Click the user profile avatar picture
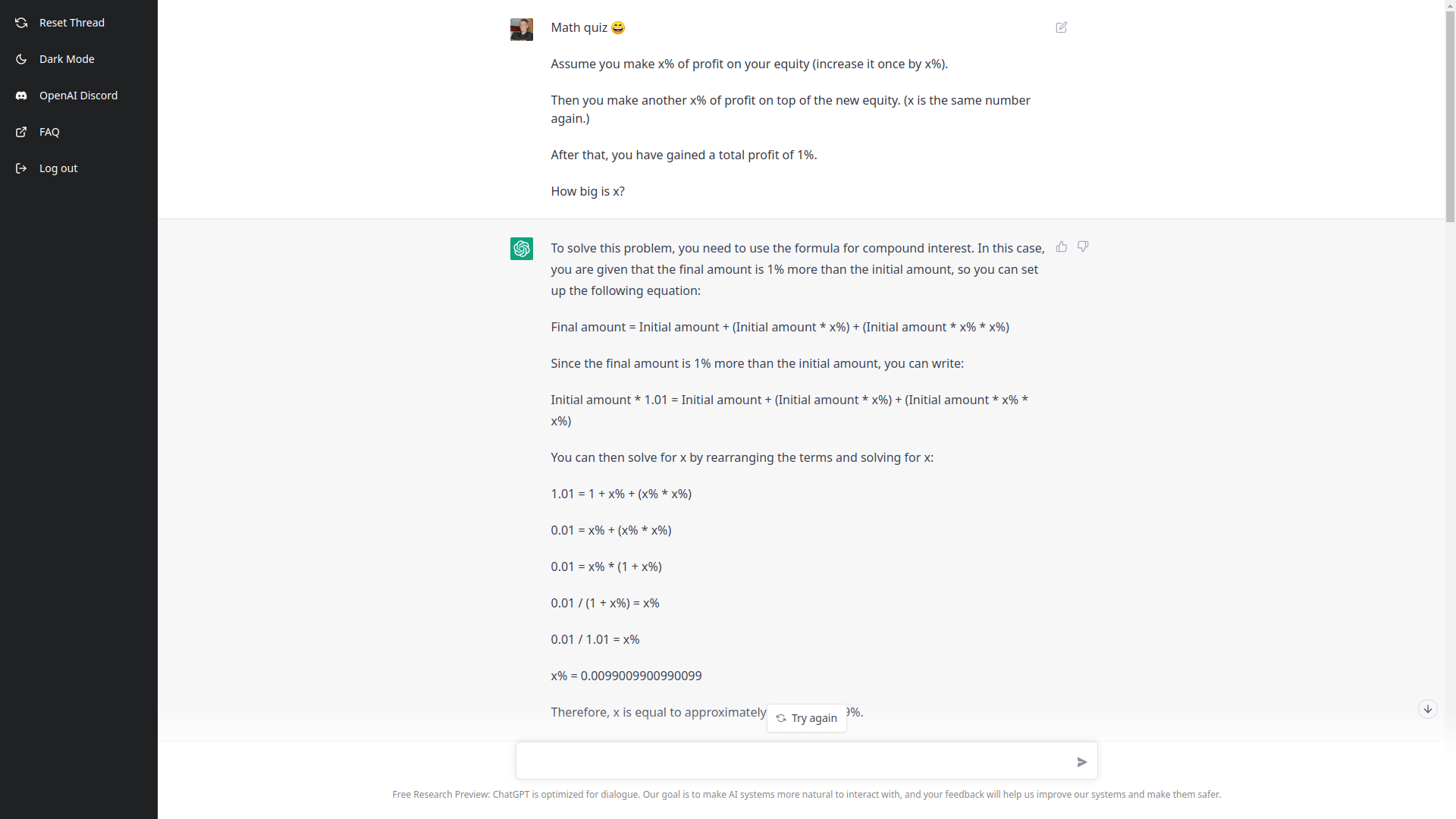Screen dimensions: 1456x819 (x=522, y=30)
